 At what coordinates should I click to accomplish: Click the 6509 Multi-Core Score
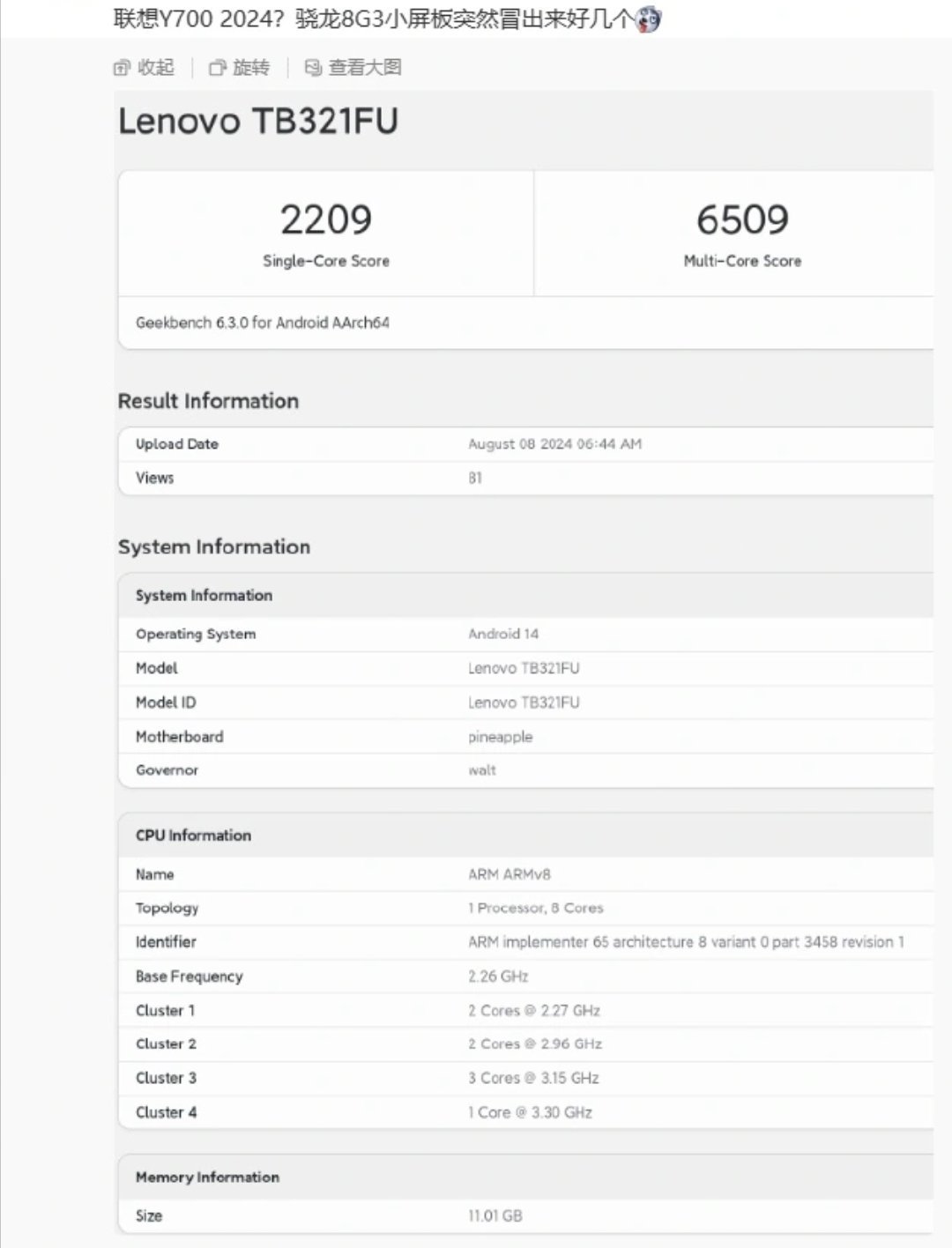(x=742, y=219)
